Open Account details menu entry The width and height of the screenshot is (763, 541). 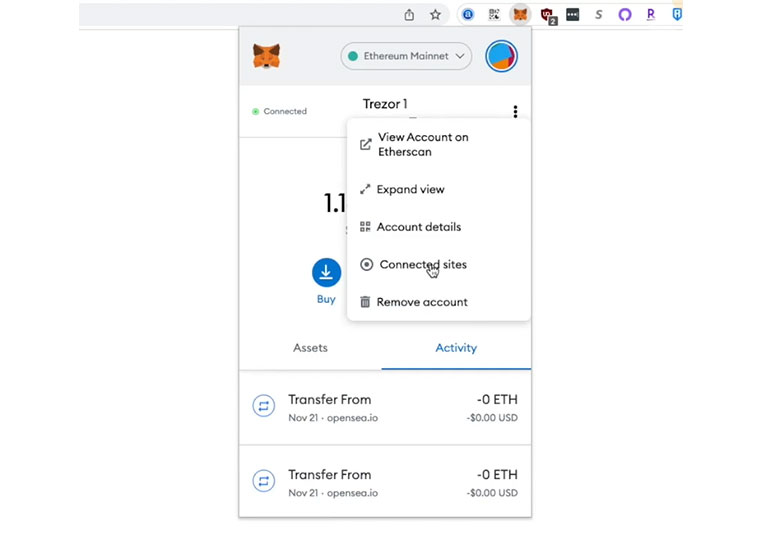point(438,227)
